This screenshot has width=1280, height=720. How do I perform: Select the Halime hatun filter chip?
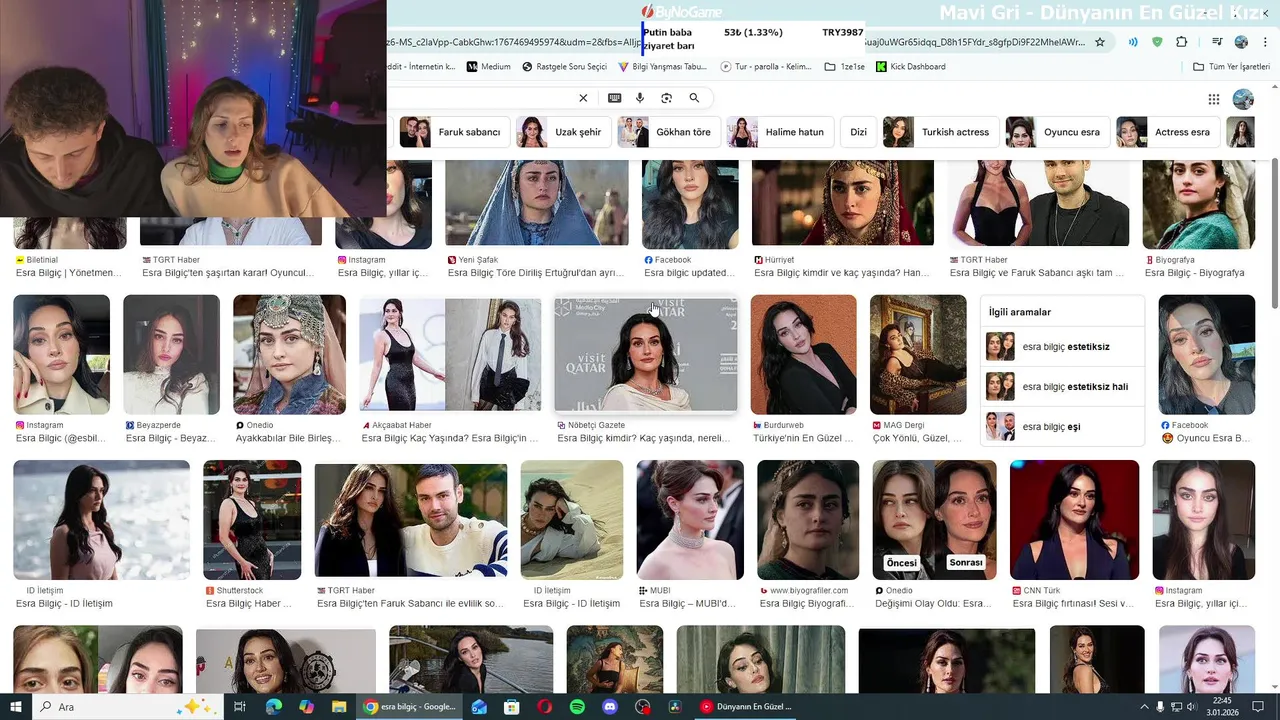[x=781, y=132]
